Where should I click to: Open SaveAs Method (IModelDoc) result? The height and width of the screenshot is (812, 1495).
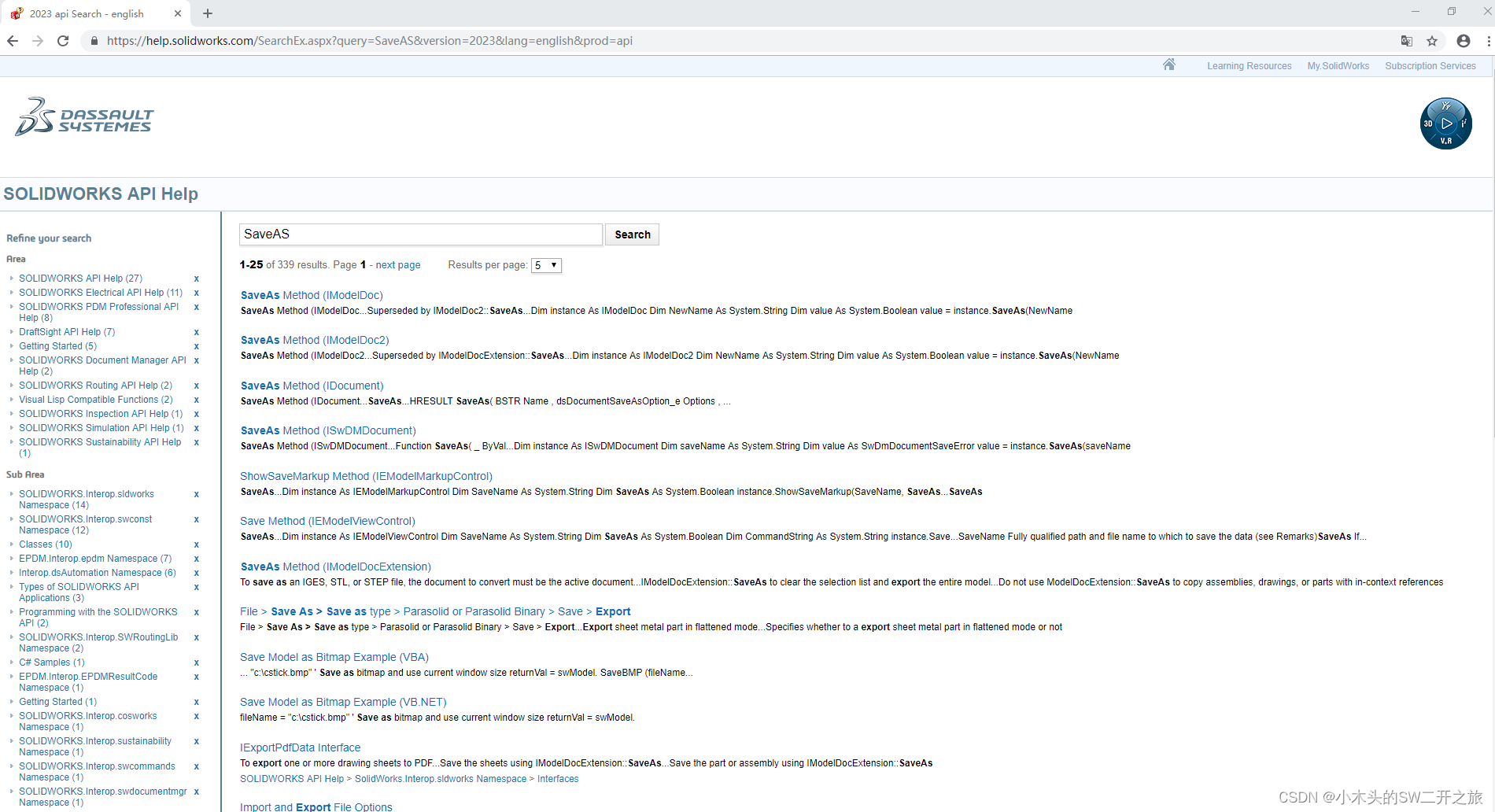[312, 295]
